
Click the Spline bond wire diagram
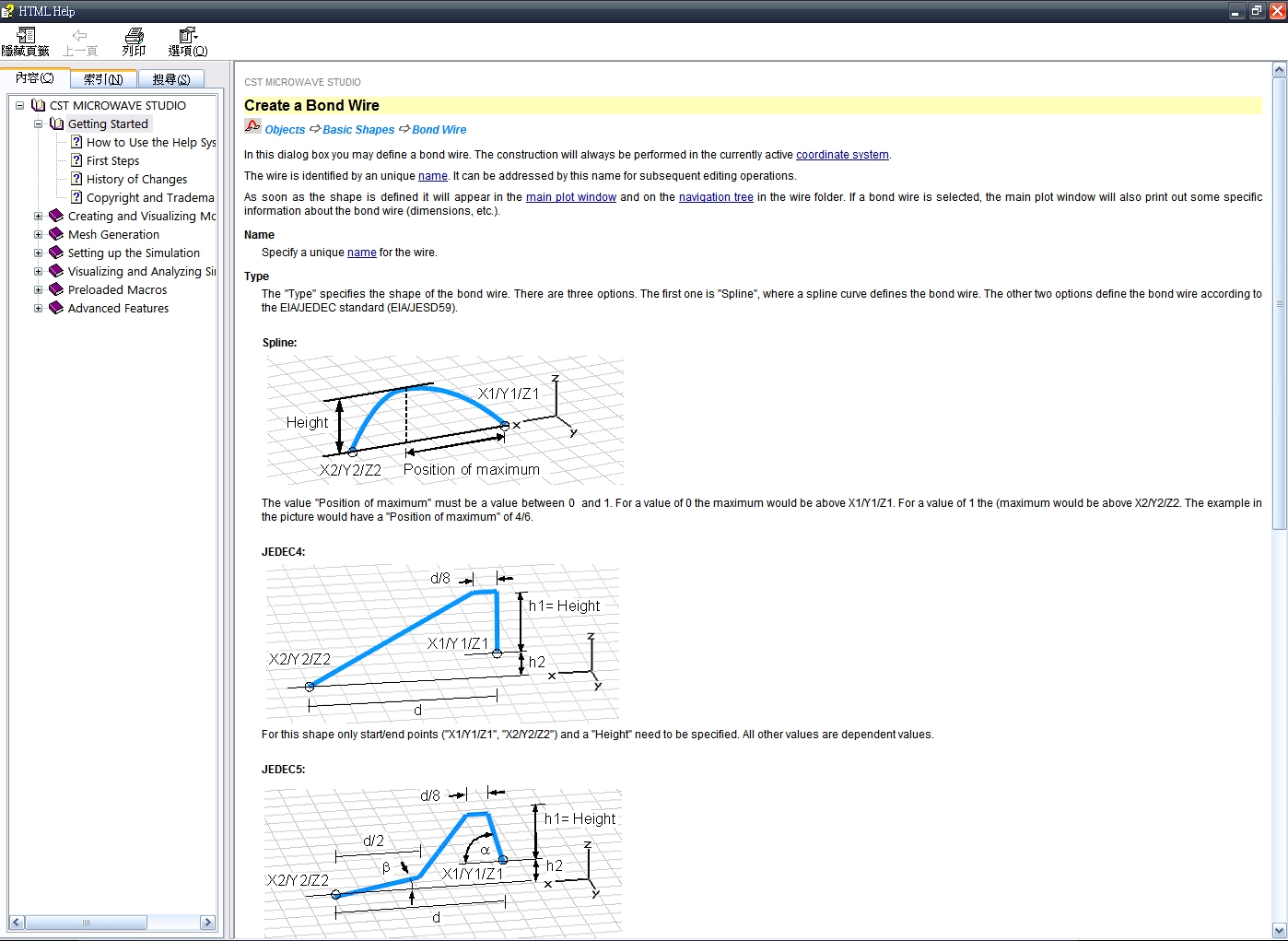[x=445, y=420]
